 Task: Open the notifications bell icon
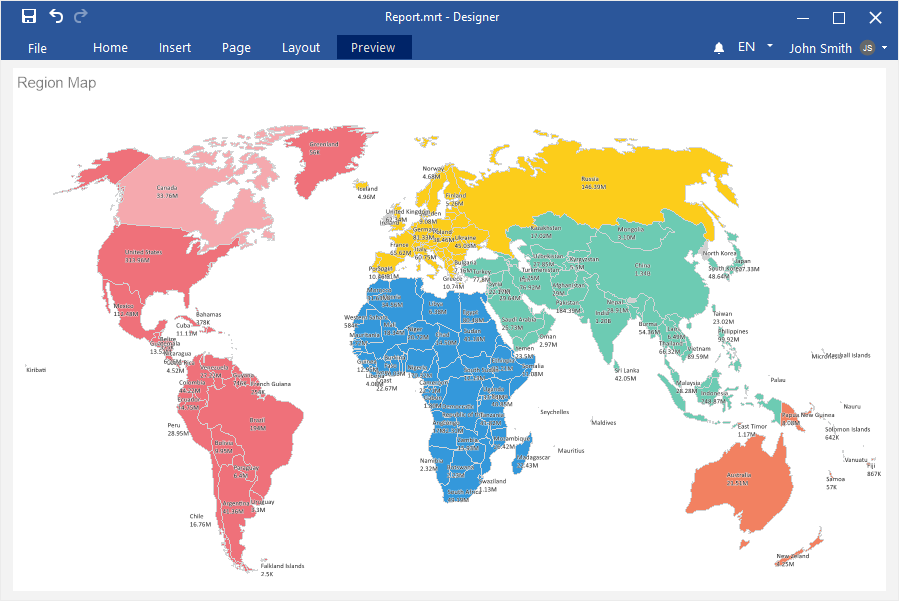pyautogui.click(x=719, y=48)
